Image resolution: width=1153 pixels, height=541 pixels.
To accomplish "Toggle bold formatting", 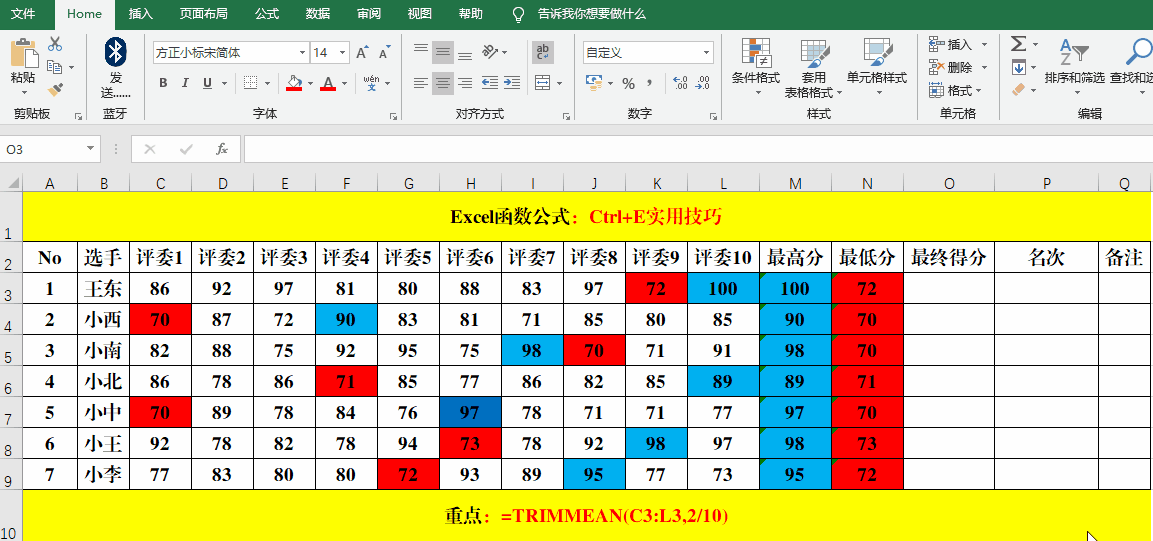I will coord(162,83).
